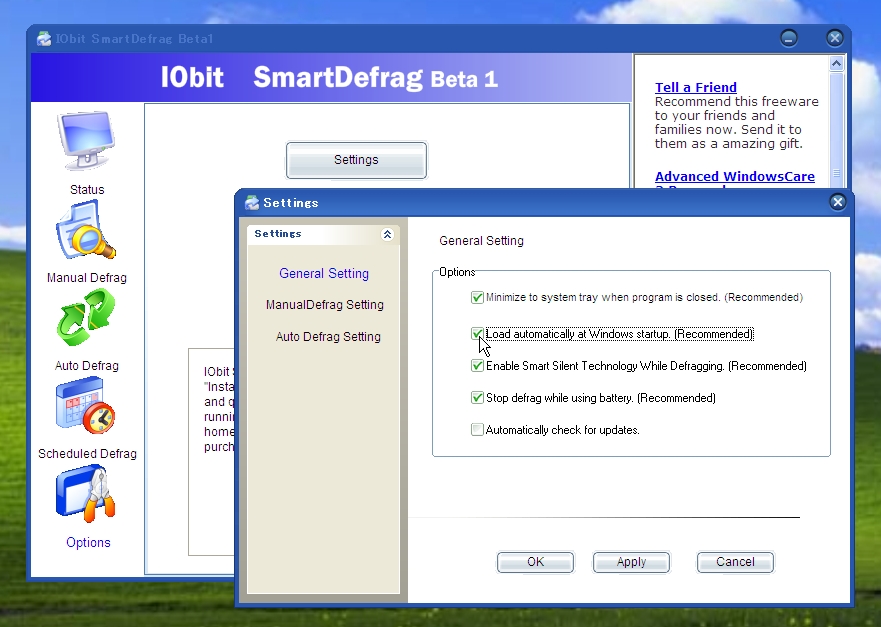Screen dimensions: 881x627
Task: Select the Options tools icon
Action: pyautogui.click(x=85, y=494)
